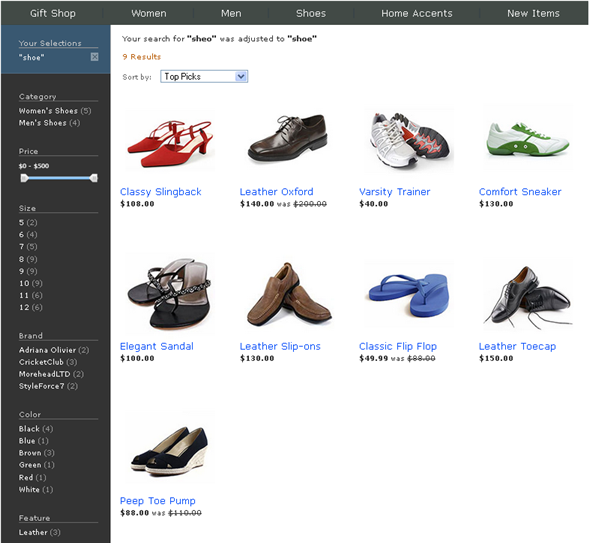This screenshot has width=589, height=543.
Task: Open the Comfort Sneaker product link
Action: pos(520,192)
